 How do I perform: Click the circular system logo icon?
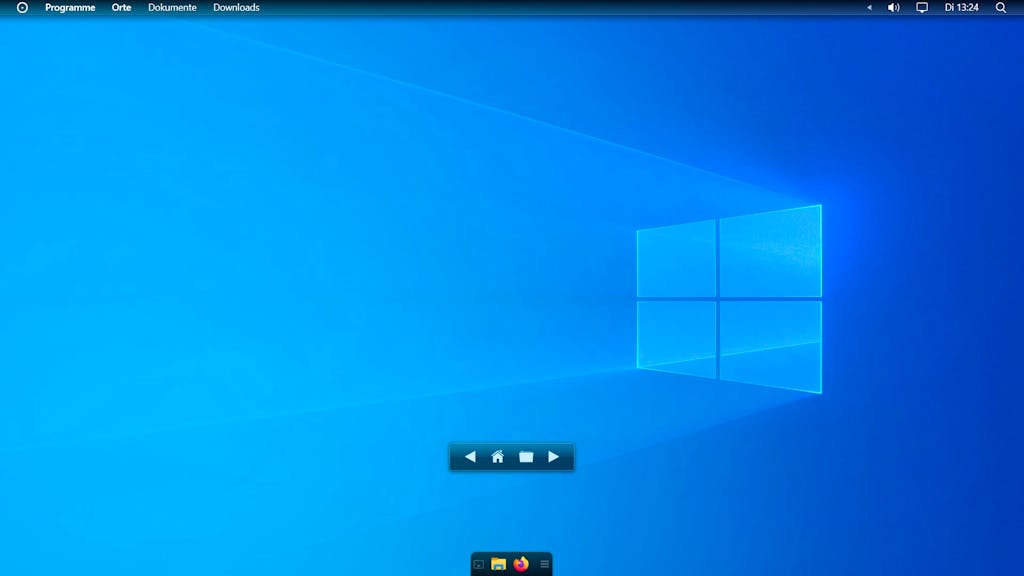point(22,8)
